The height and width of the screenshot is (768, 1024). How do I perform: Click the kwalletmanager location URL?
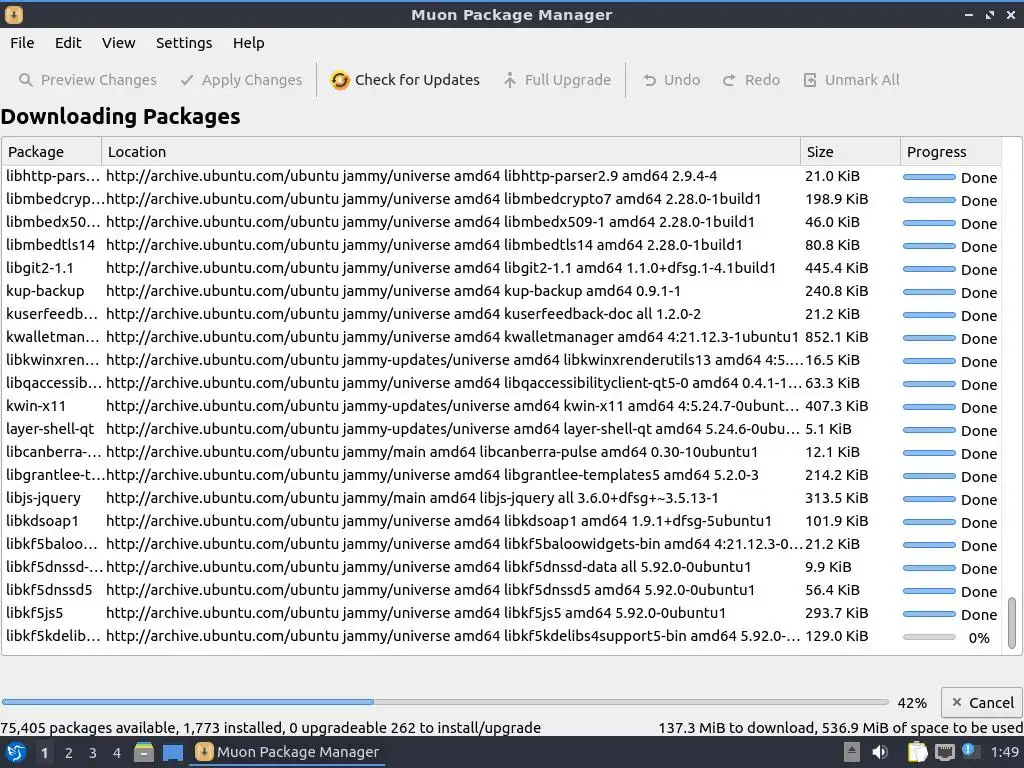[452, 337]
